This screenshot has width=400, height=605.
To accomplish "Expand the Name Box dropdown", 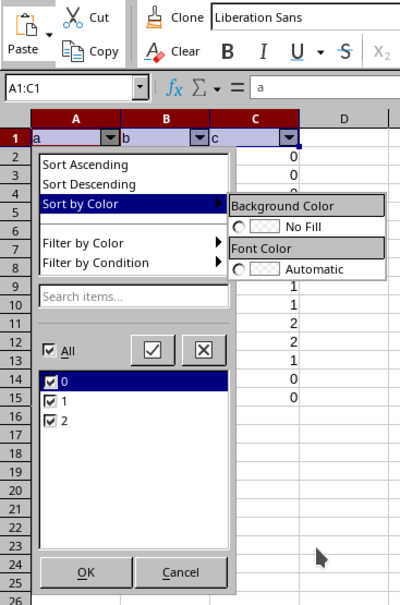I will 140,88.
